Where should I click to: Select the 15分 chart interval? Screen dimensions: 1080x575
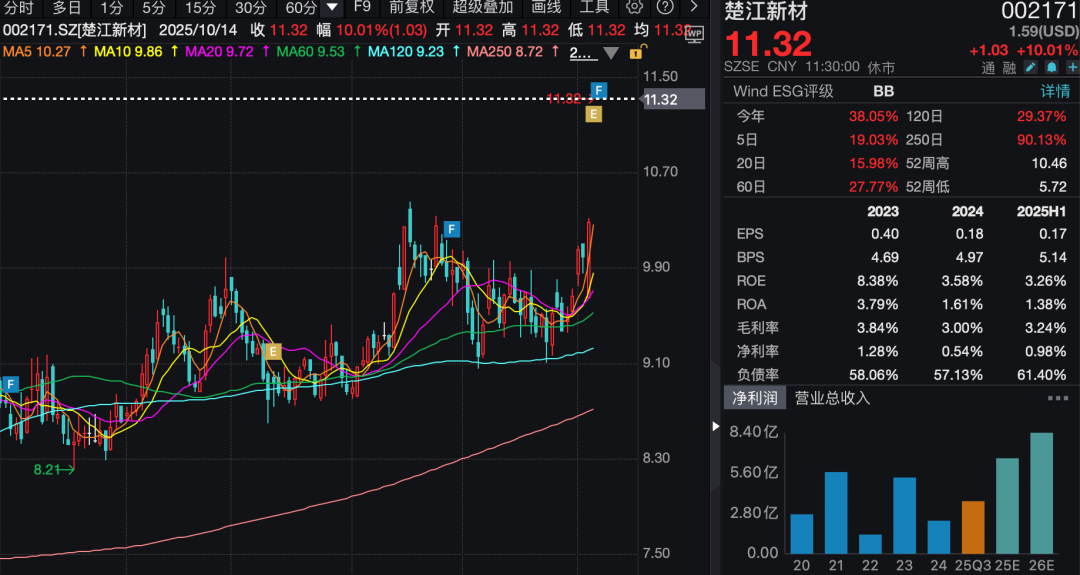pos(200,7)
